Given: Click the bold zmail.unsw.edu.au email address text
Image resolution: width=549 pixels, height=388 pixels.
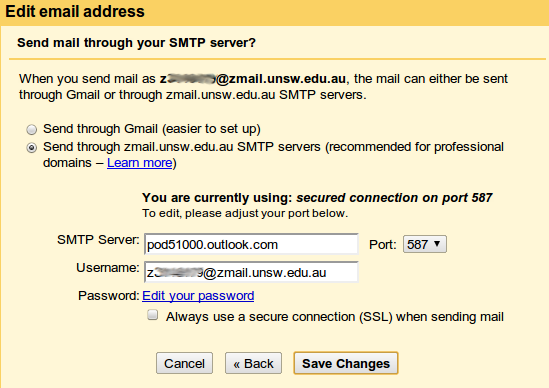Looking at the screenshot, I should 253,79.
